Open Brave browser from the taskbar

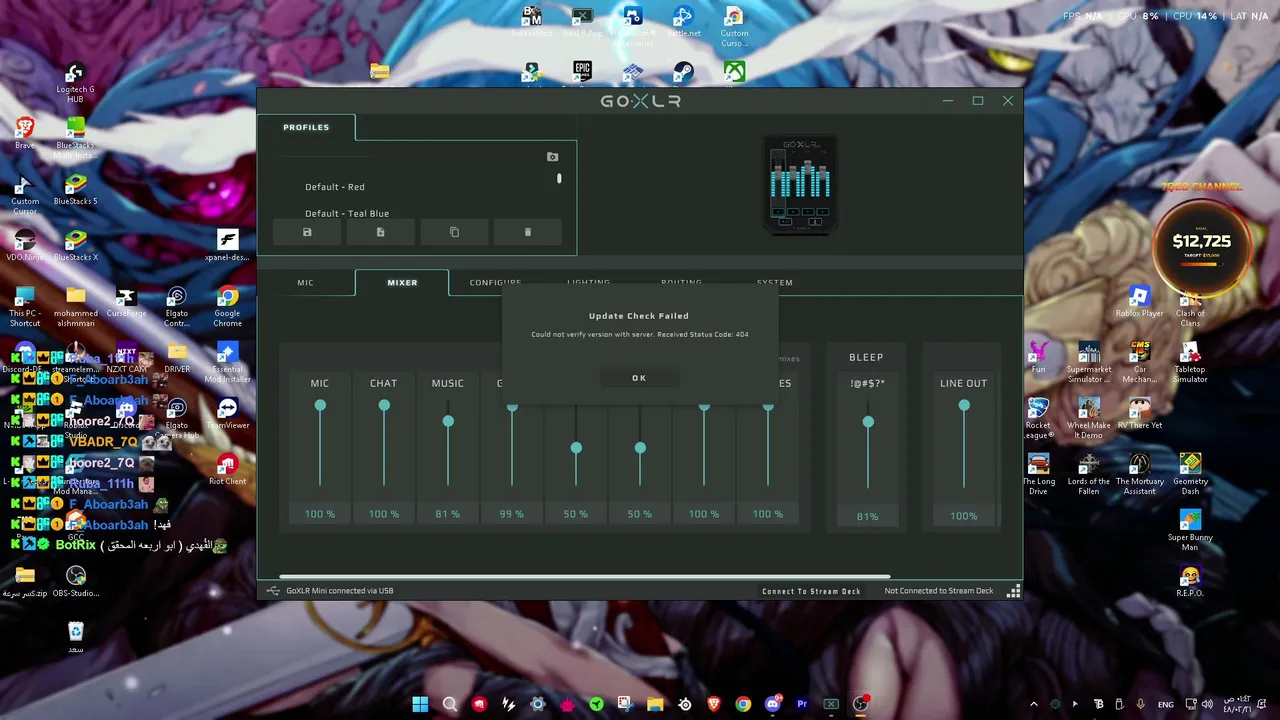(714, 704)
